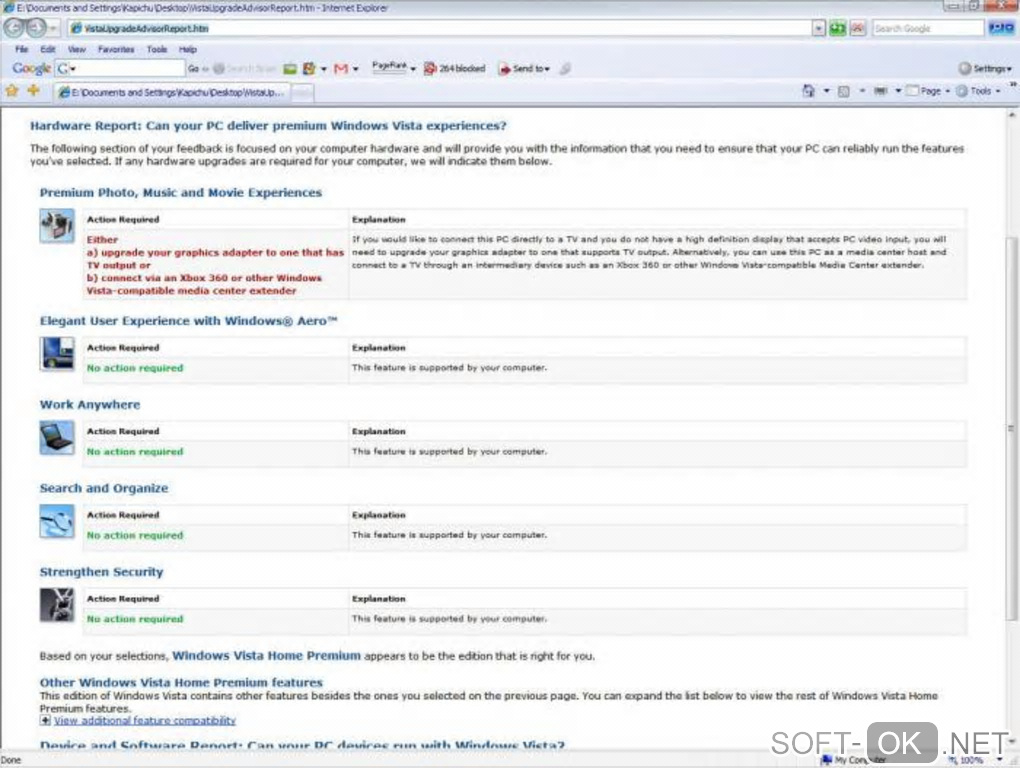Click the 100% zoom level in status bar
This screenshot has height=768, width=1020.
tap(971, 760)
